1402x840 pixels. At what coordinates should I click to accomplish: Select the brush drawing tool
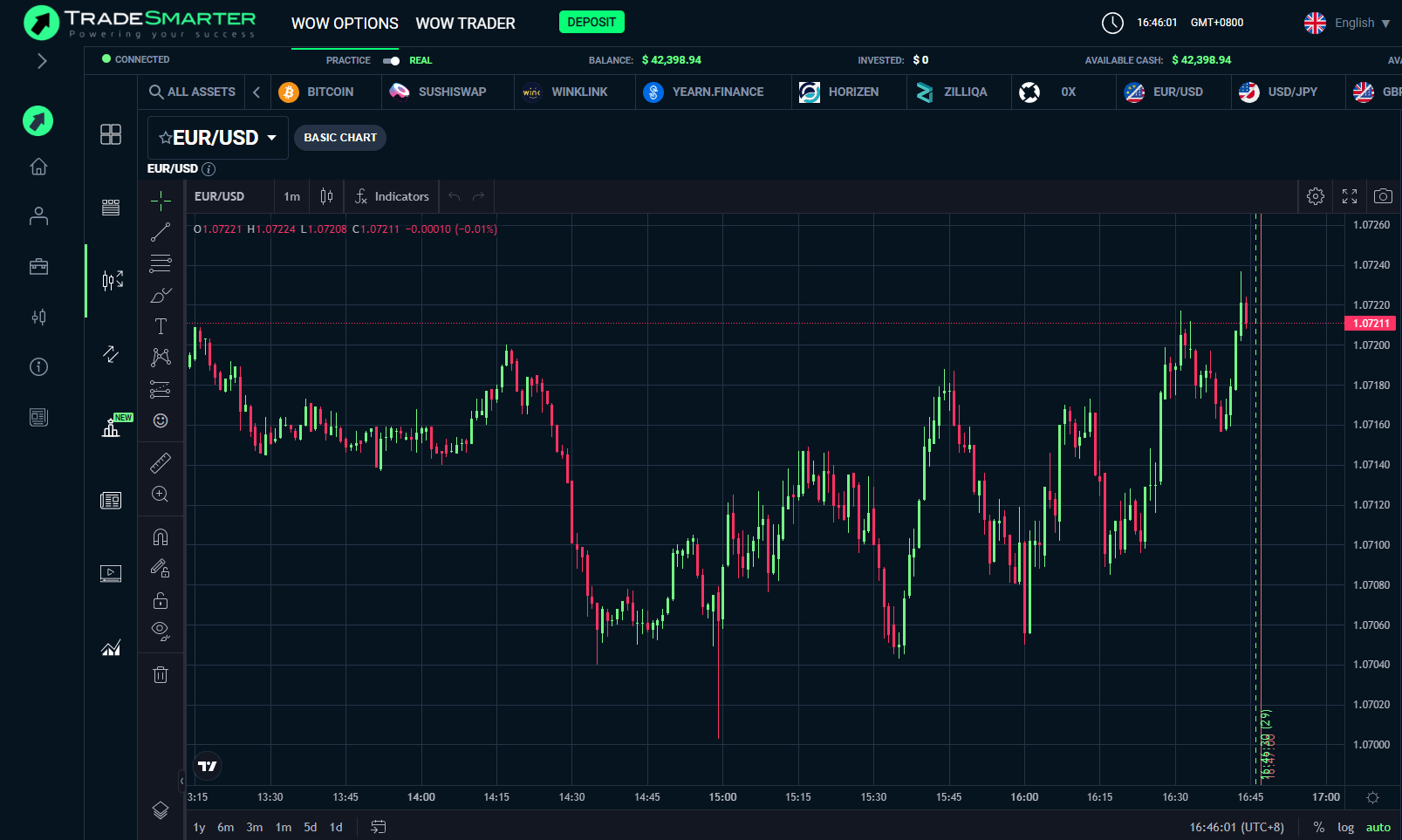coord(161,295)
